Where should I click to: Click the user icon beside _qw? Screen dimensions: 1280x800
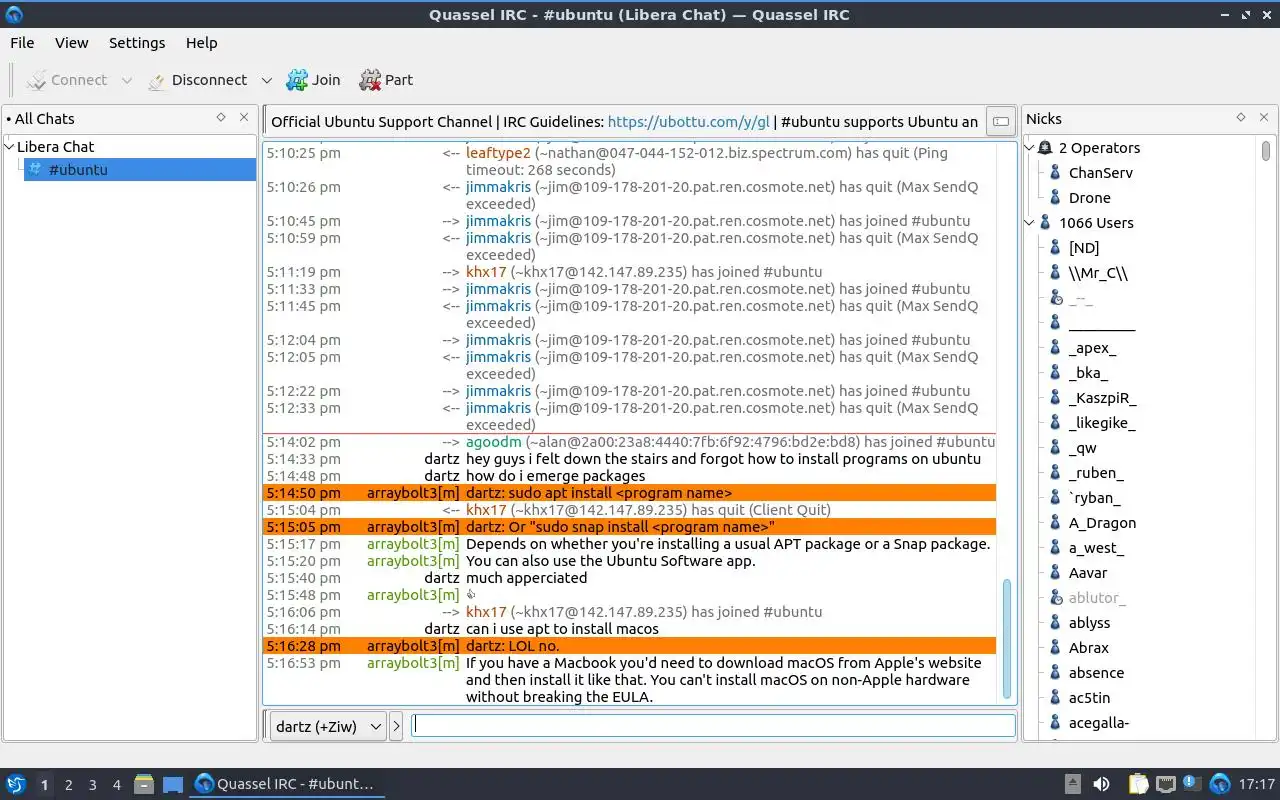click(x=1055, y=448)
